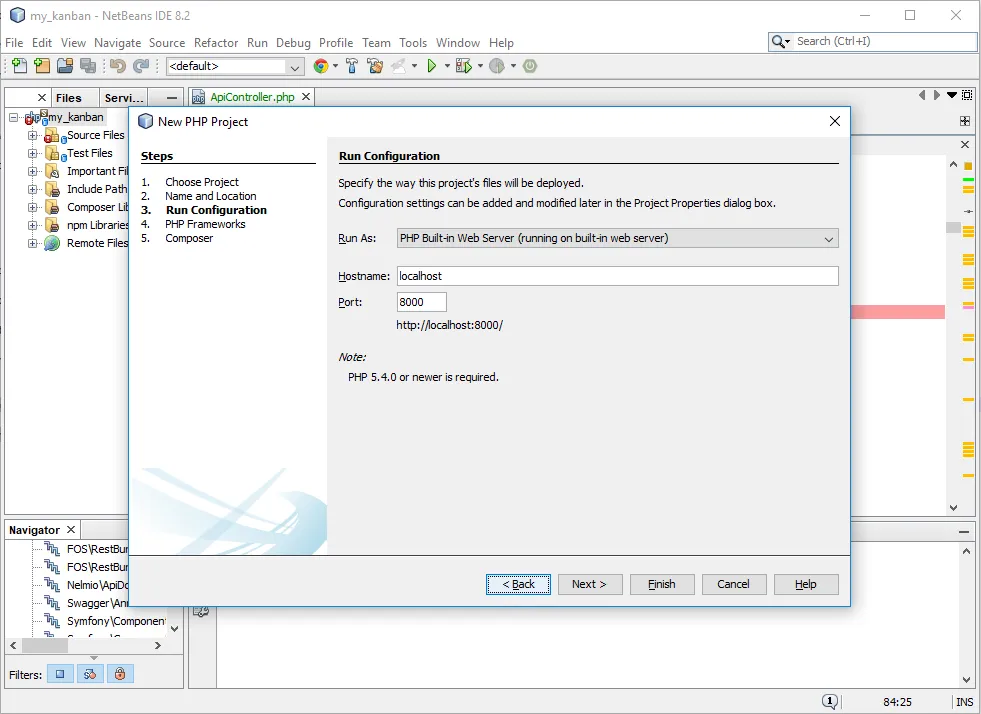The image size is (981, 714).
Task: Click the Cancel button
Action: 733,584
